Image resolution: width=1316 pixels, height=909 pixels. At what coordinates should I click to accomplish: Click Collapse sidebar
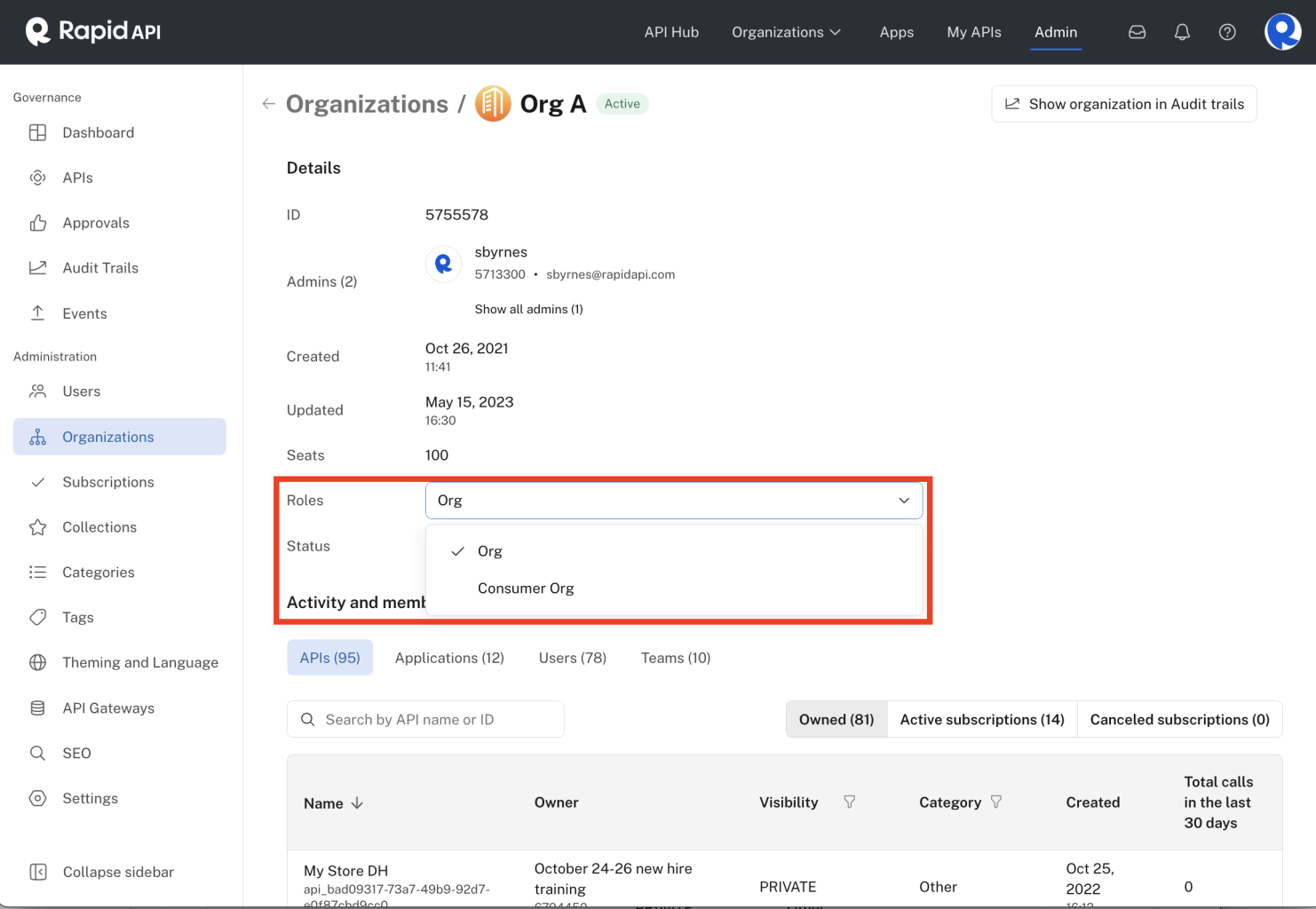coord(118,872)
